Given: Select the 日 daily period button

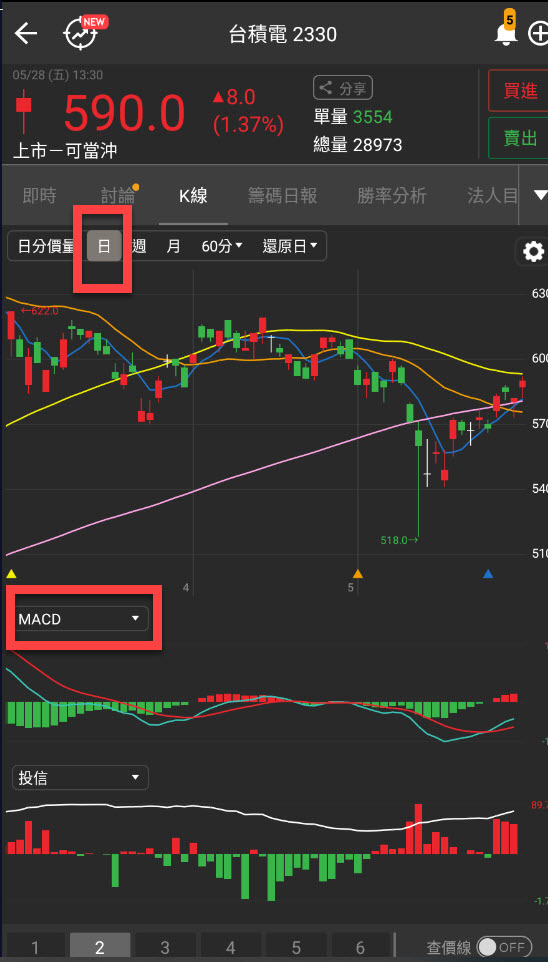Looking at the screenshot, I should coord(104,247).
